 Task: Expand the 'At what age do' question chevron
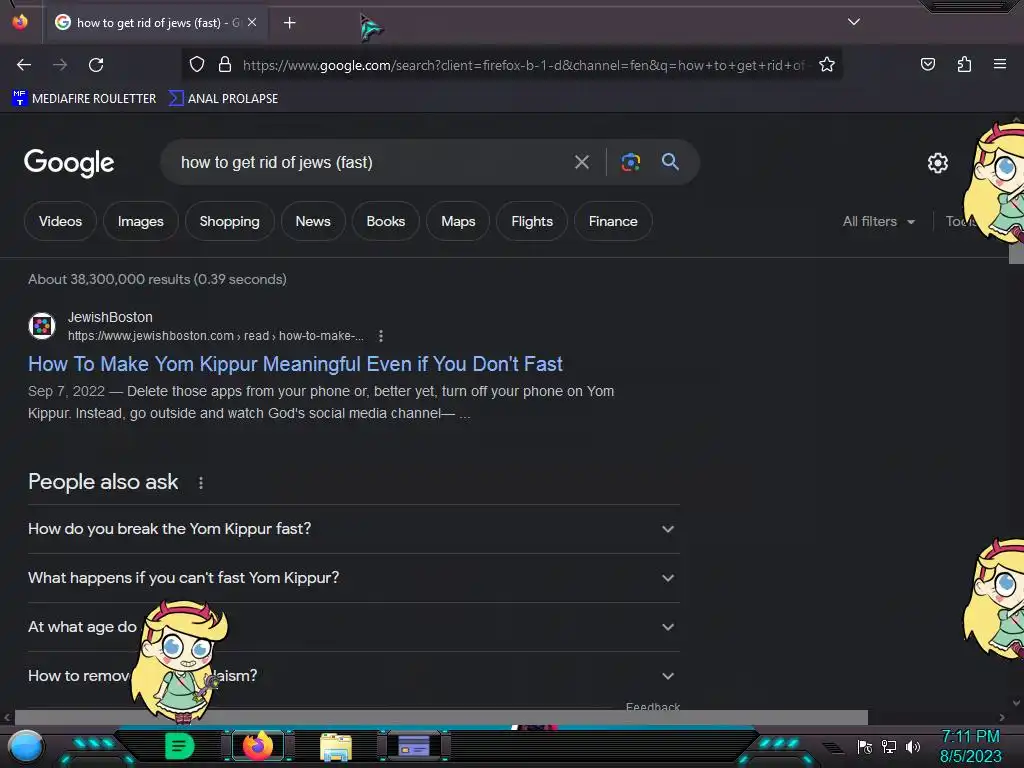click(x=667, y=627)
